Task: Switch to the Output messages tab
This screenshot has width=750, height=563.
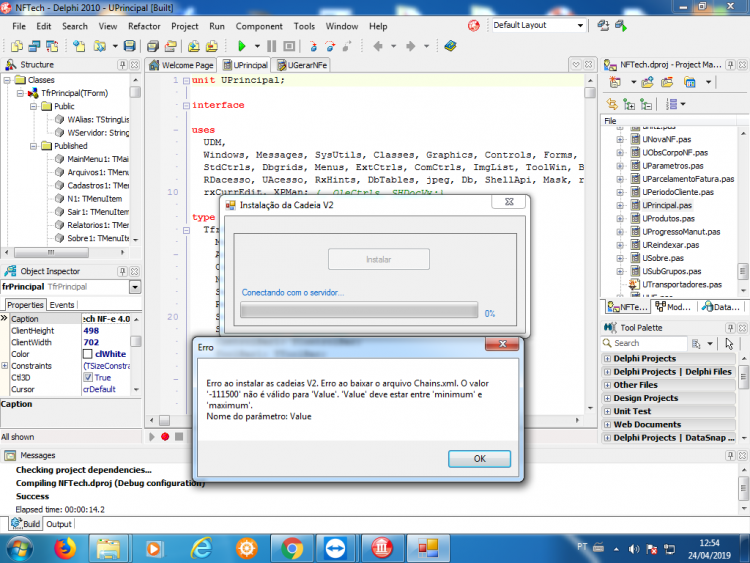Action: [x=59, y=524]
